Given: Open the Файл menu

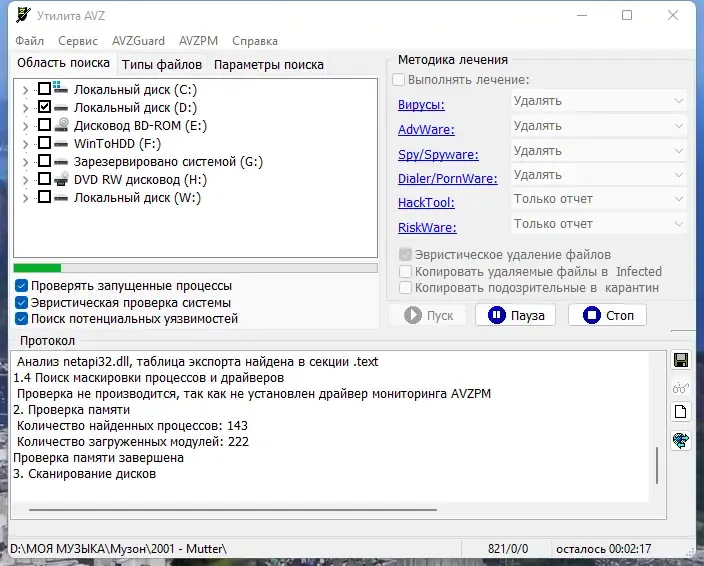Looking at the screenshot, I should [x=30, y=41].
